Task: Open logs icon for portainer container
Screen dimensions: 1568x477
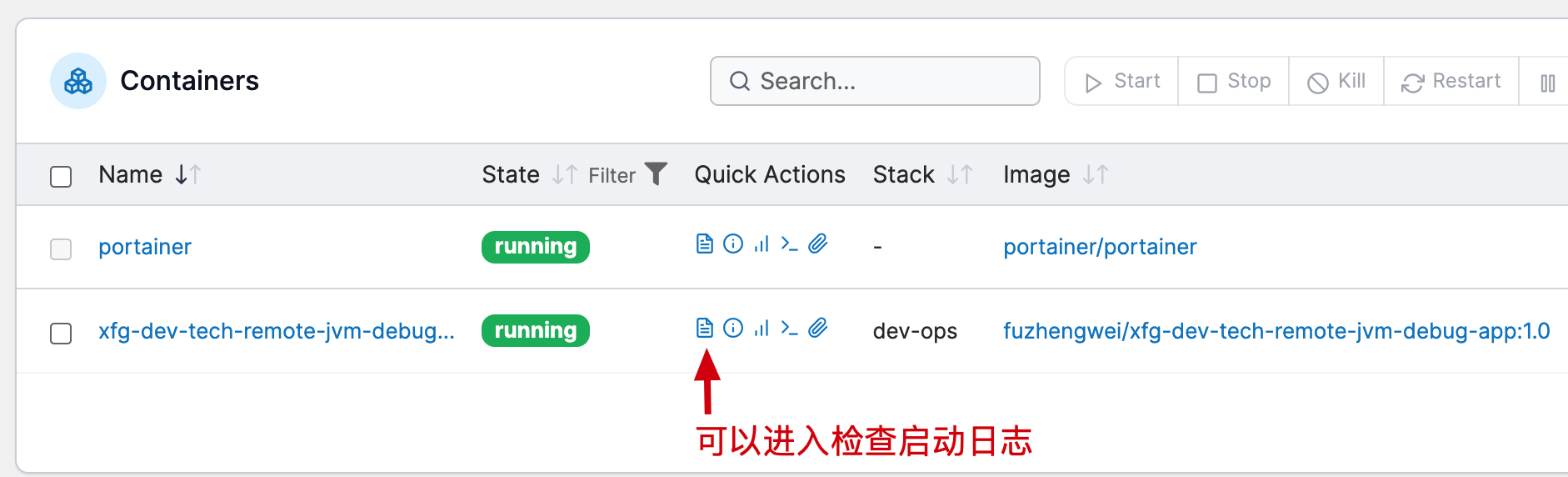Action: pos(705,244)
